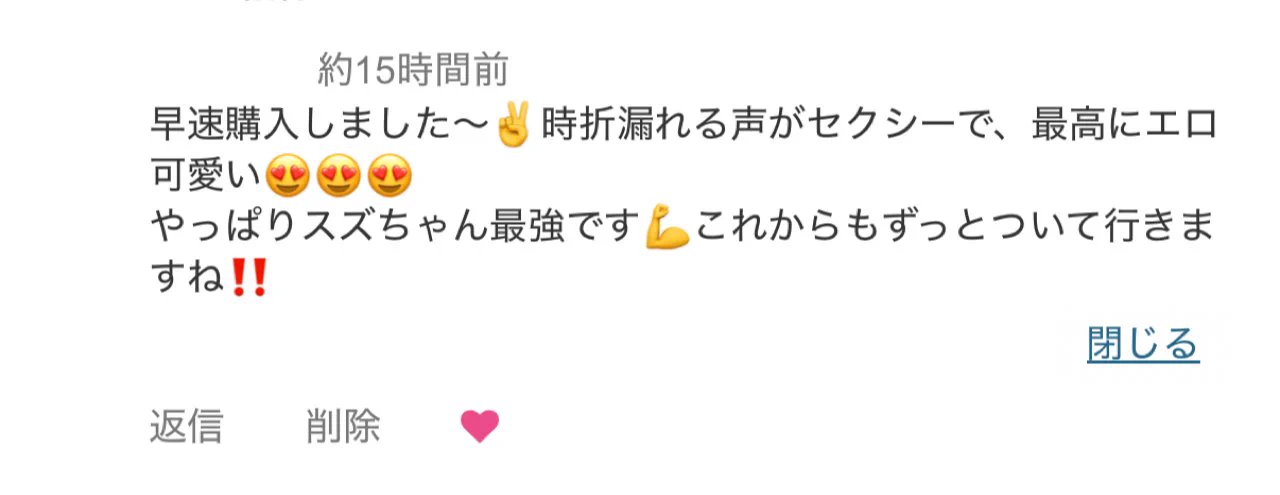Click the flexed bicep emoji
Screen dimensions: 1280x495
(667, 230)
